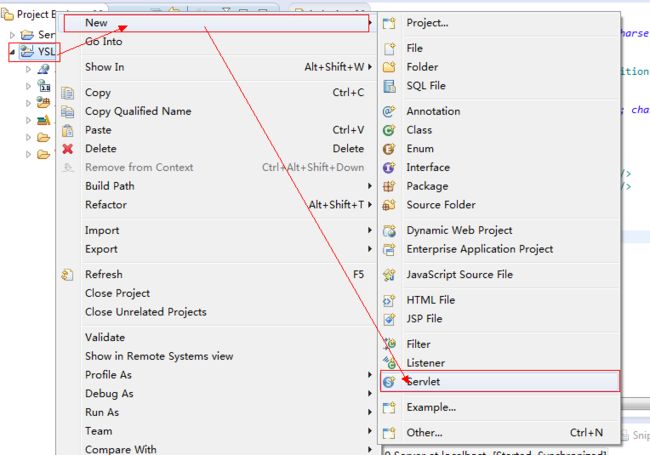Click the red Delete X icon

[68, 149]
